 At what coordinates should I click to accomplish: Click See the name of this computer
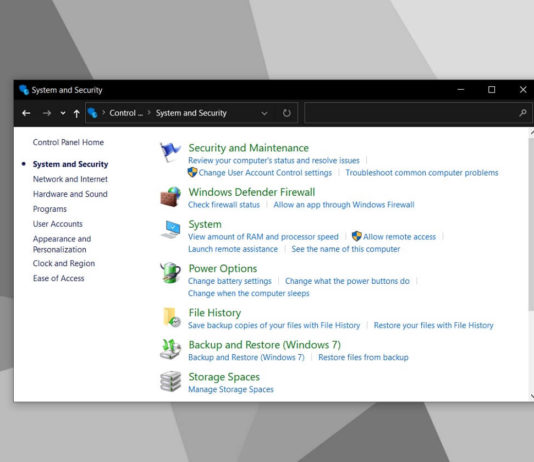coord(346,249)
